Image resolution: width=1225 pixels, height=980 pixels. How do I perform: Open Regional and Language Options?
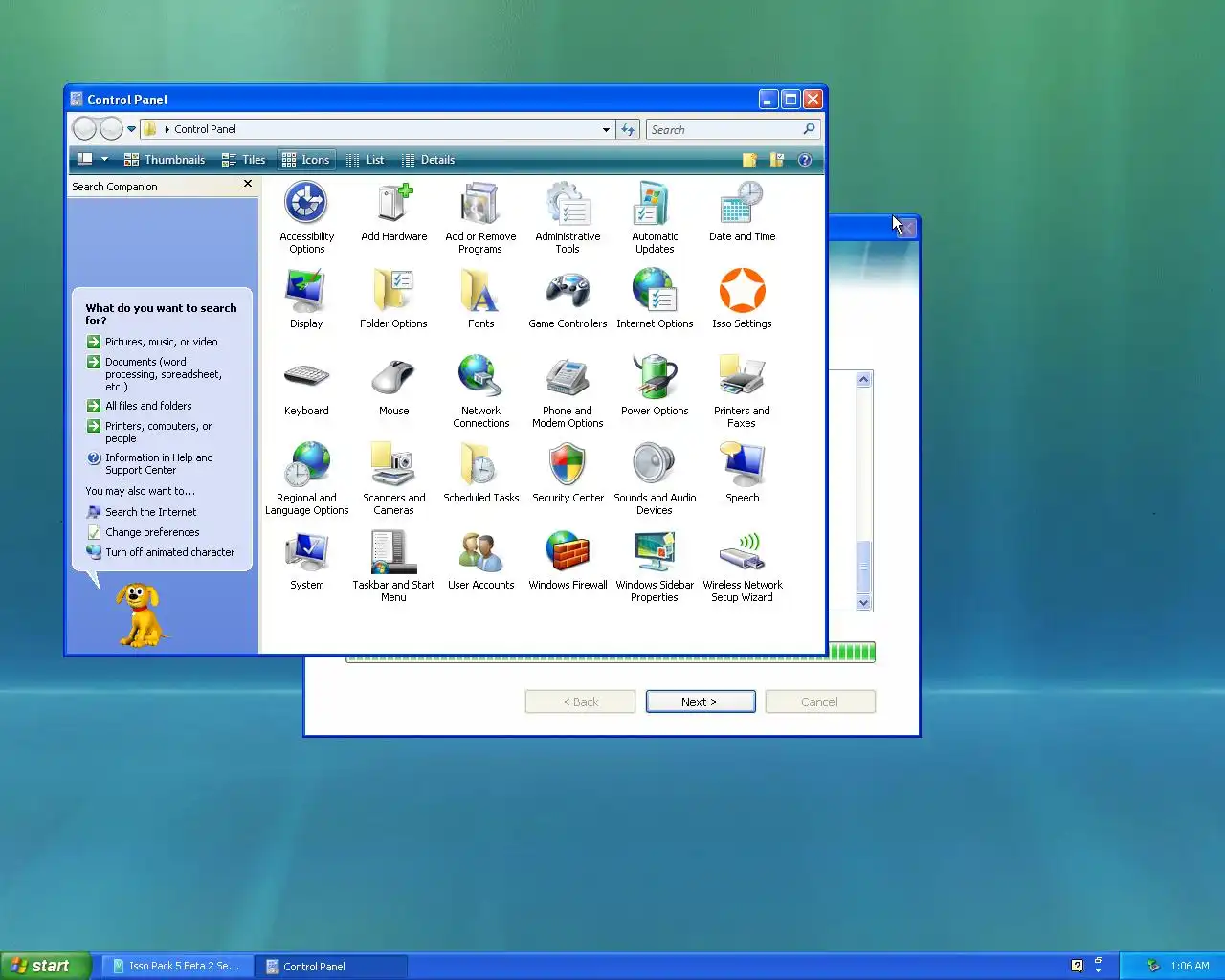tap(306, 479)
